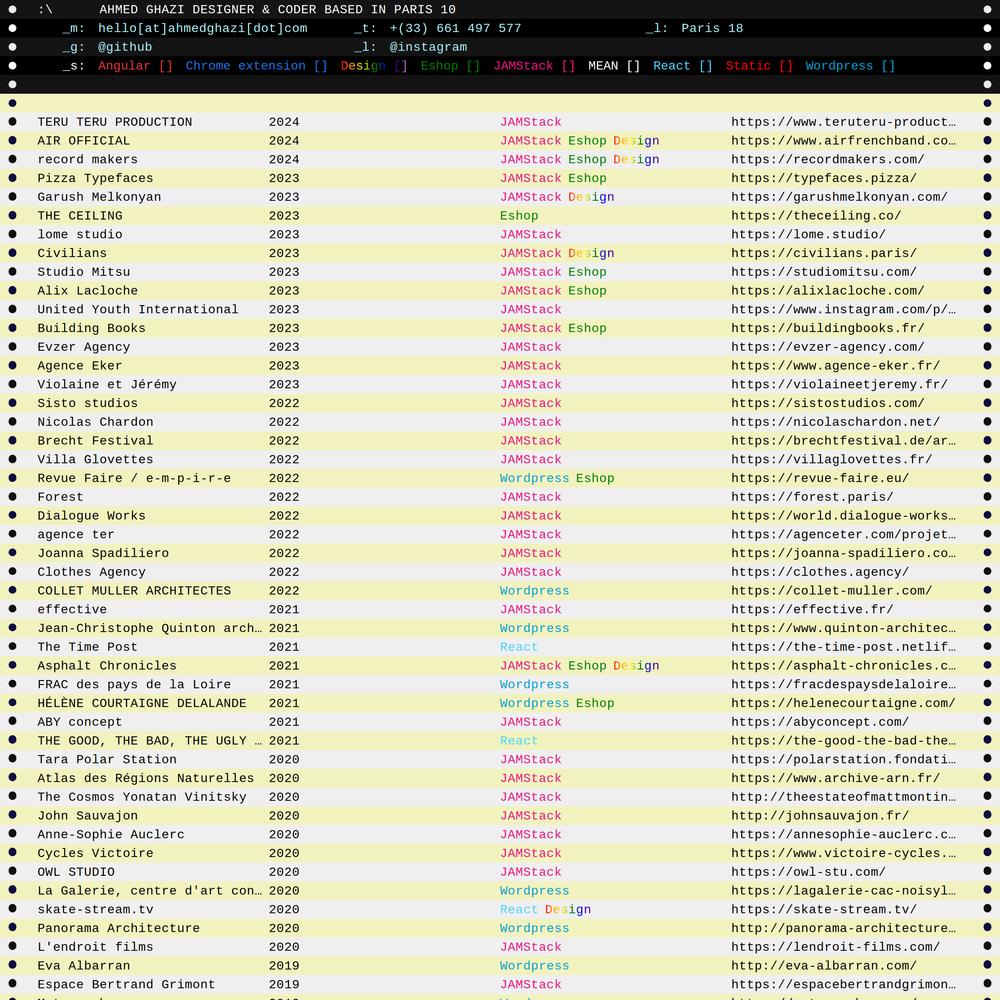Click the Eshop tag in THE CEILING row

pos(518,216)
